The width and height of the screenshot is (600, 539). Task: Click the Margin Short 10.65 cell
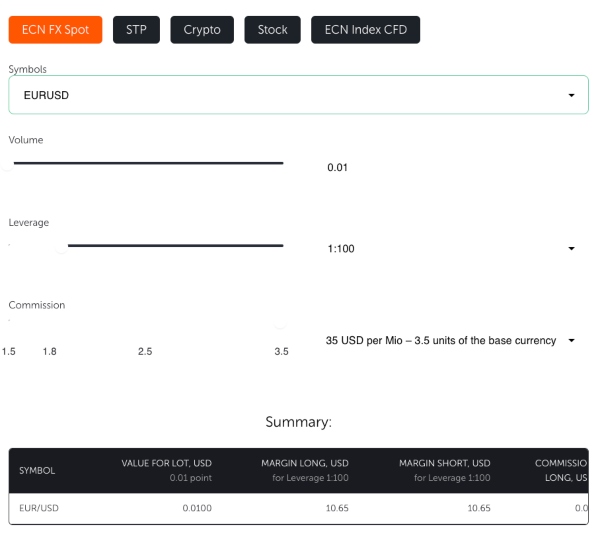[479, 508]
